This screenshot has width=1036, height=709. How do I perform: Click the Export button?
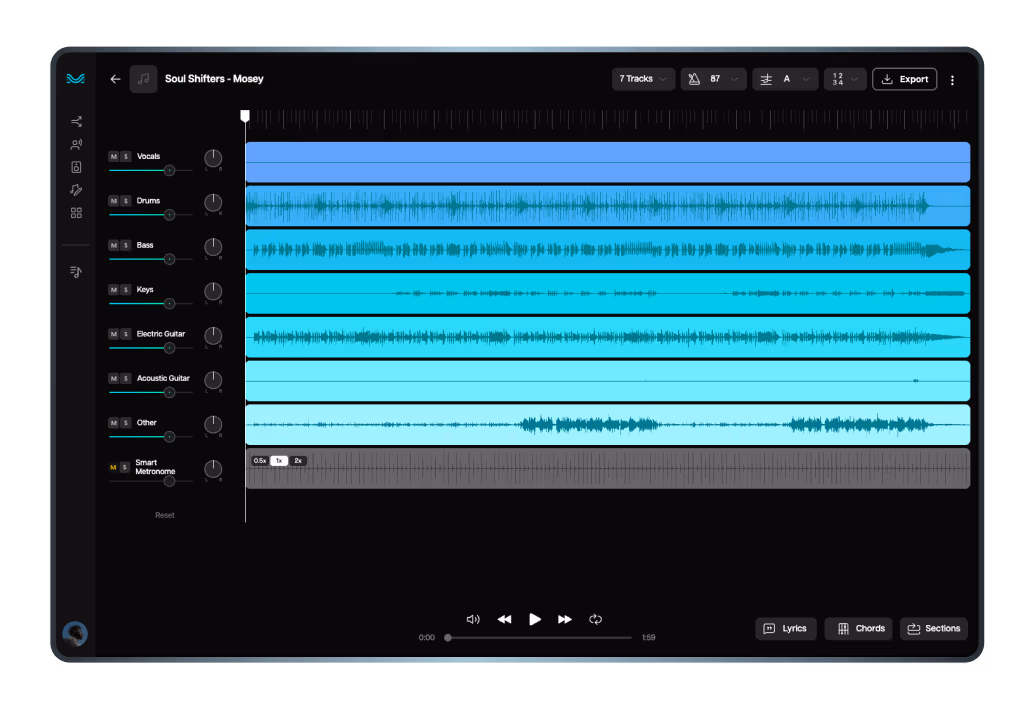(904, 79)
